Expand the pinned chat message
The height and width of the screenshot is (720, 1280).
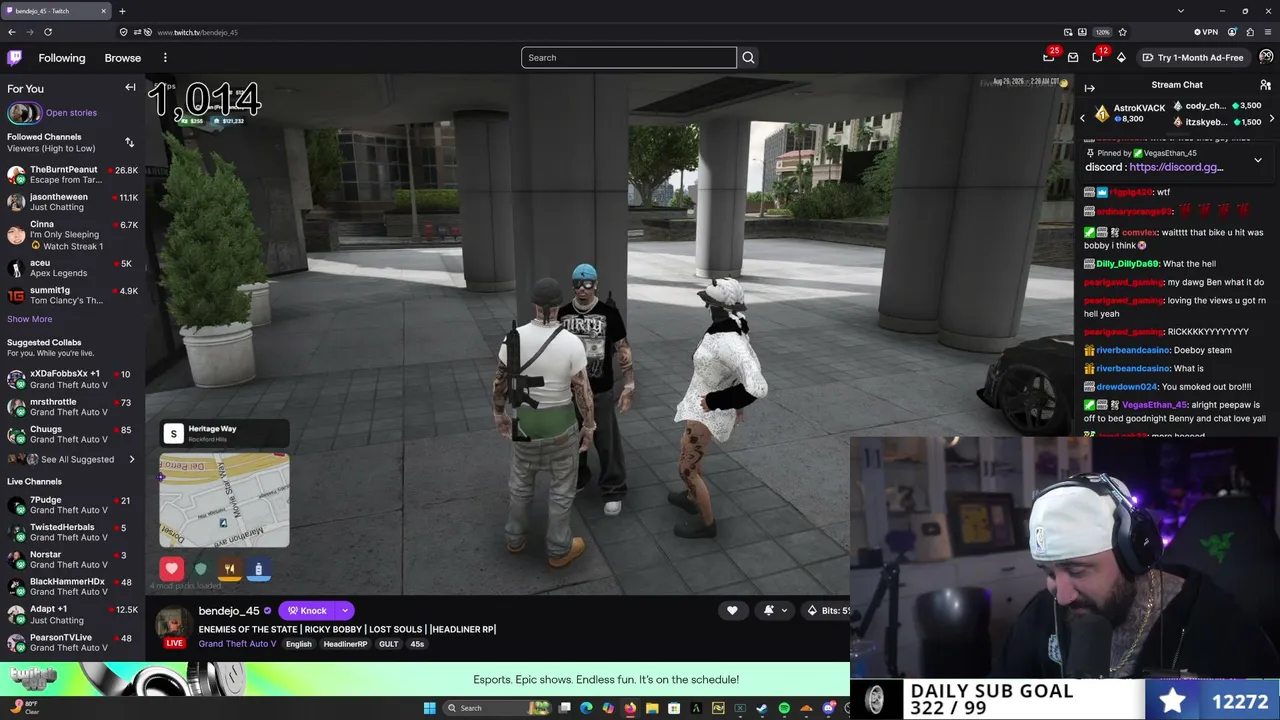click(x=1258, y=160)
